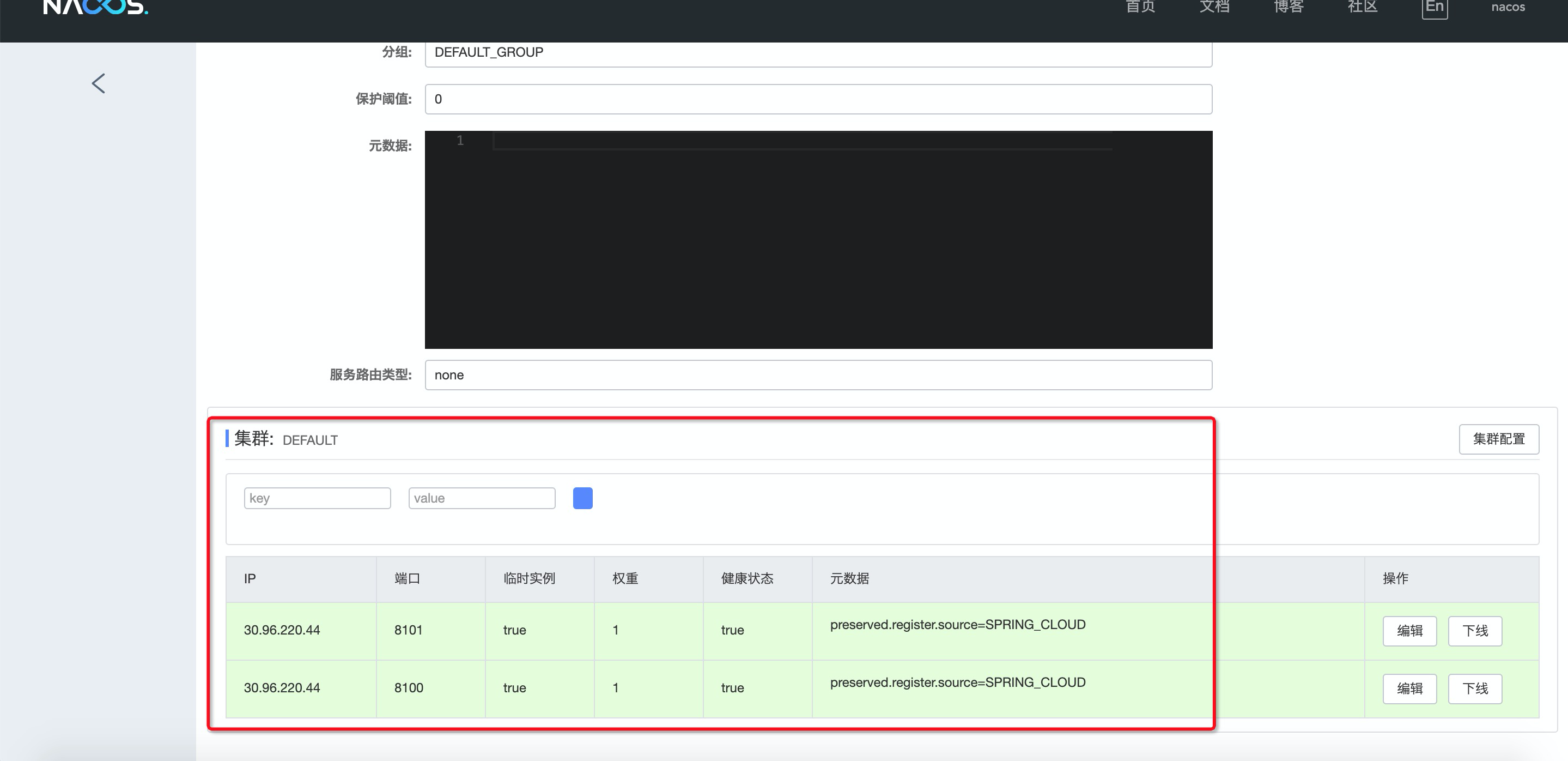Click the 保护阈值 field
This screenshot has width=1568, height=761.
(818, 99)
